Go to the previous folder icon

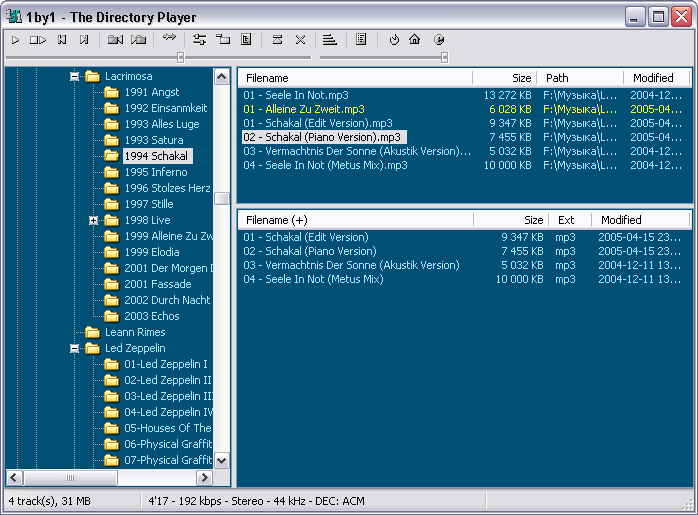point(115,40)
